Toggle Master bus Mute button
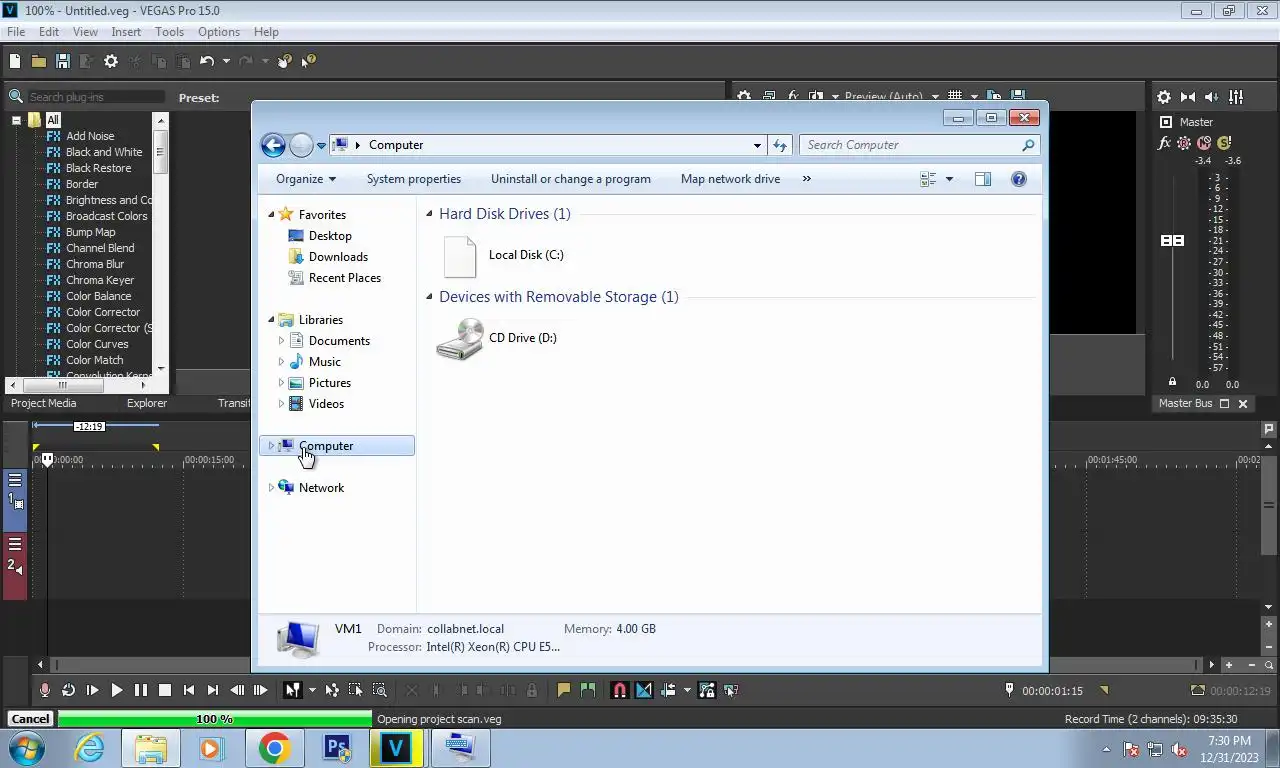1280x768 pixels. tap(1204, 143)
